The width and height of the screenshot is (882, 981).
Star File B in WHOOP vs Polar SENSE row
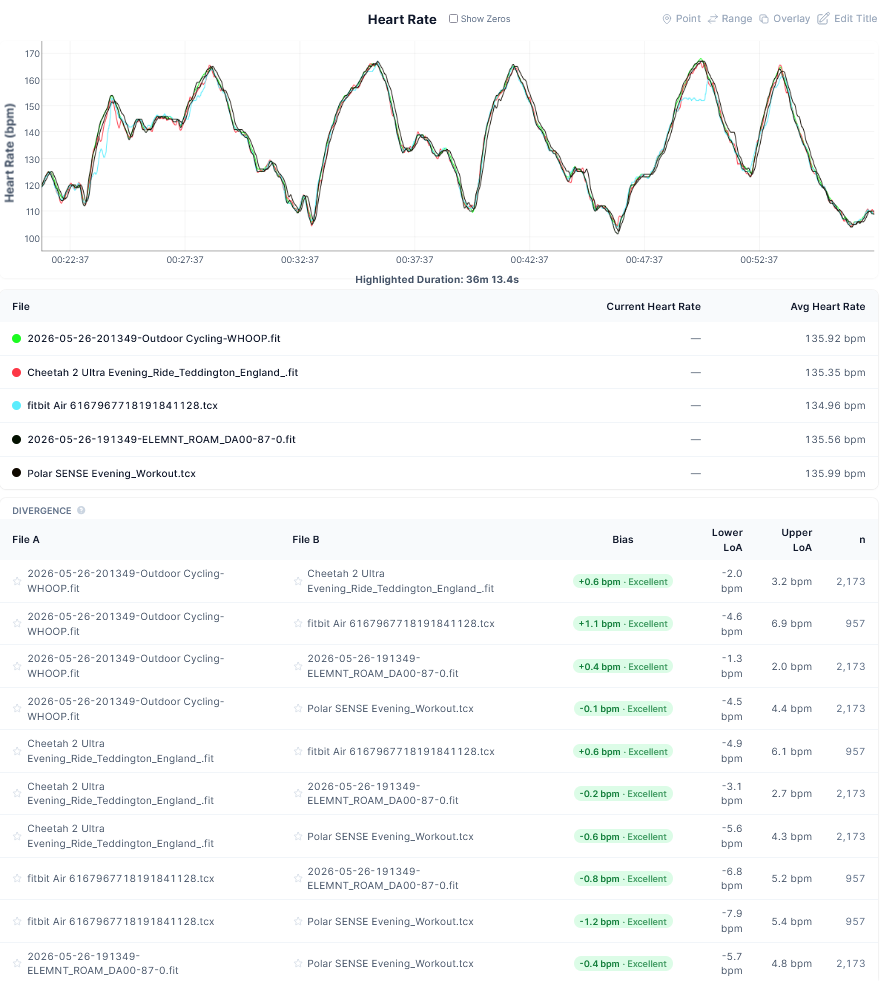[298, 709]
